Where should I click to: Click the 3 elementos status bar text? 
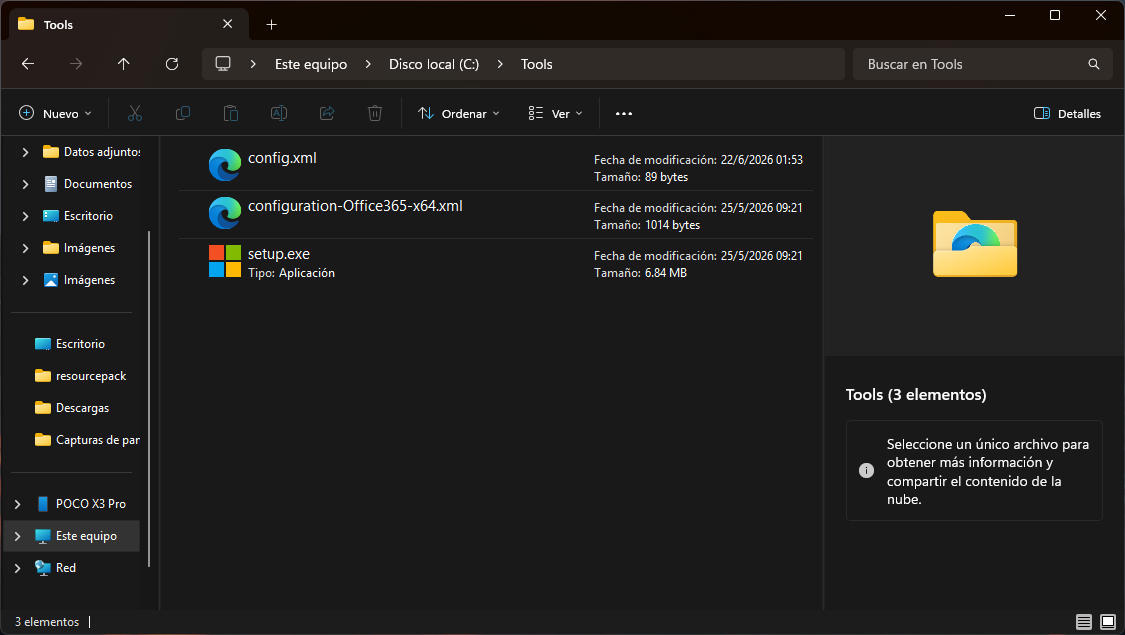(47, 622)
